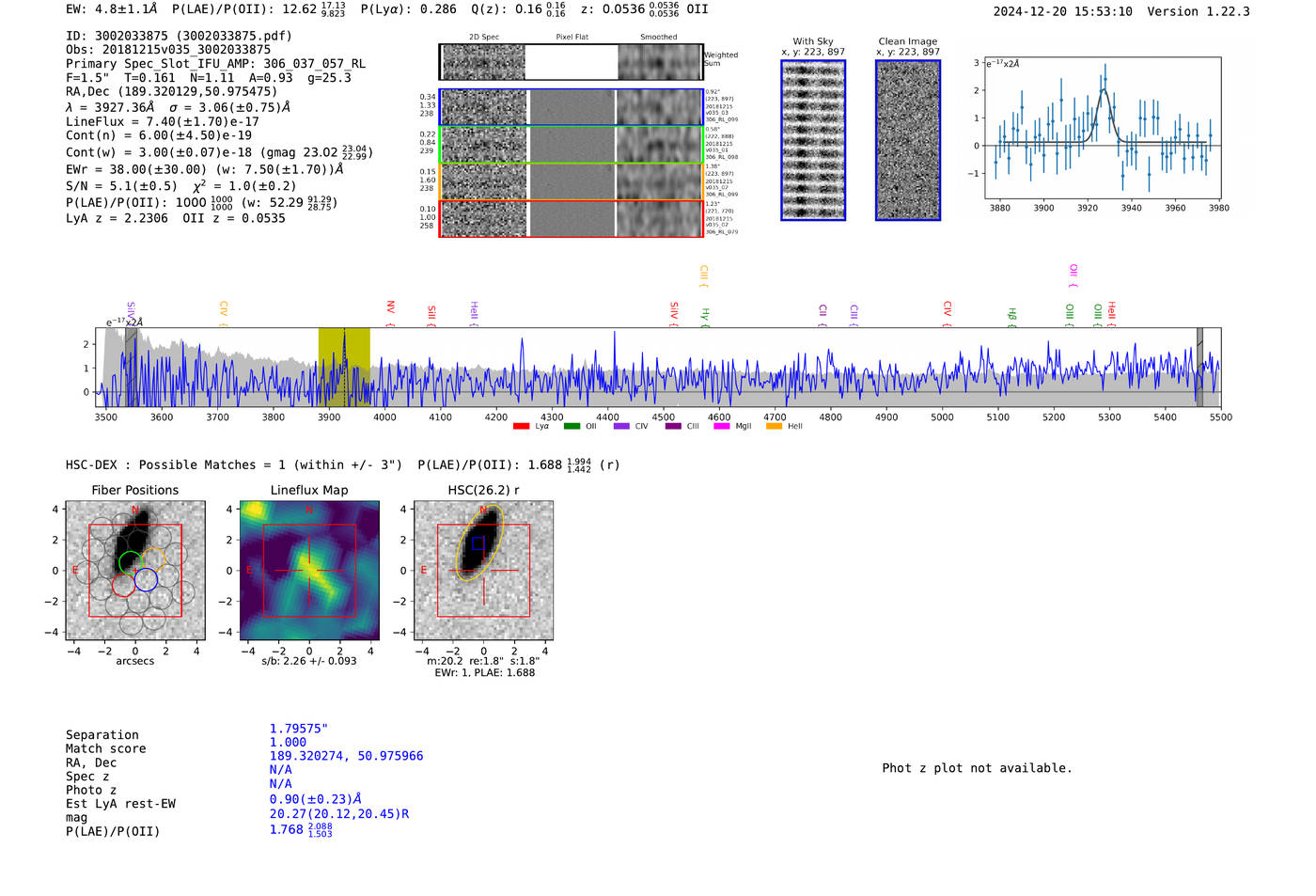Click the orange fiber circle in Fiber Positions
The image size is (1316, 896).
point(153,559)
